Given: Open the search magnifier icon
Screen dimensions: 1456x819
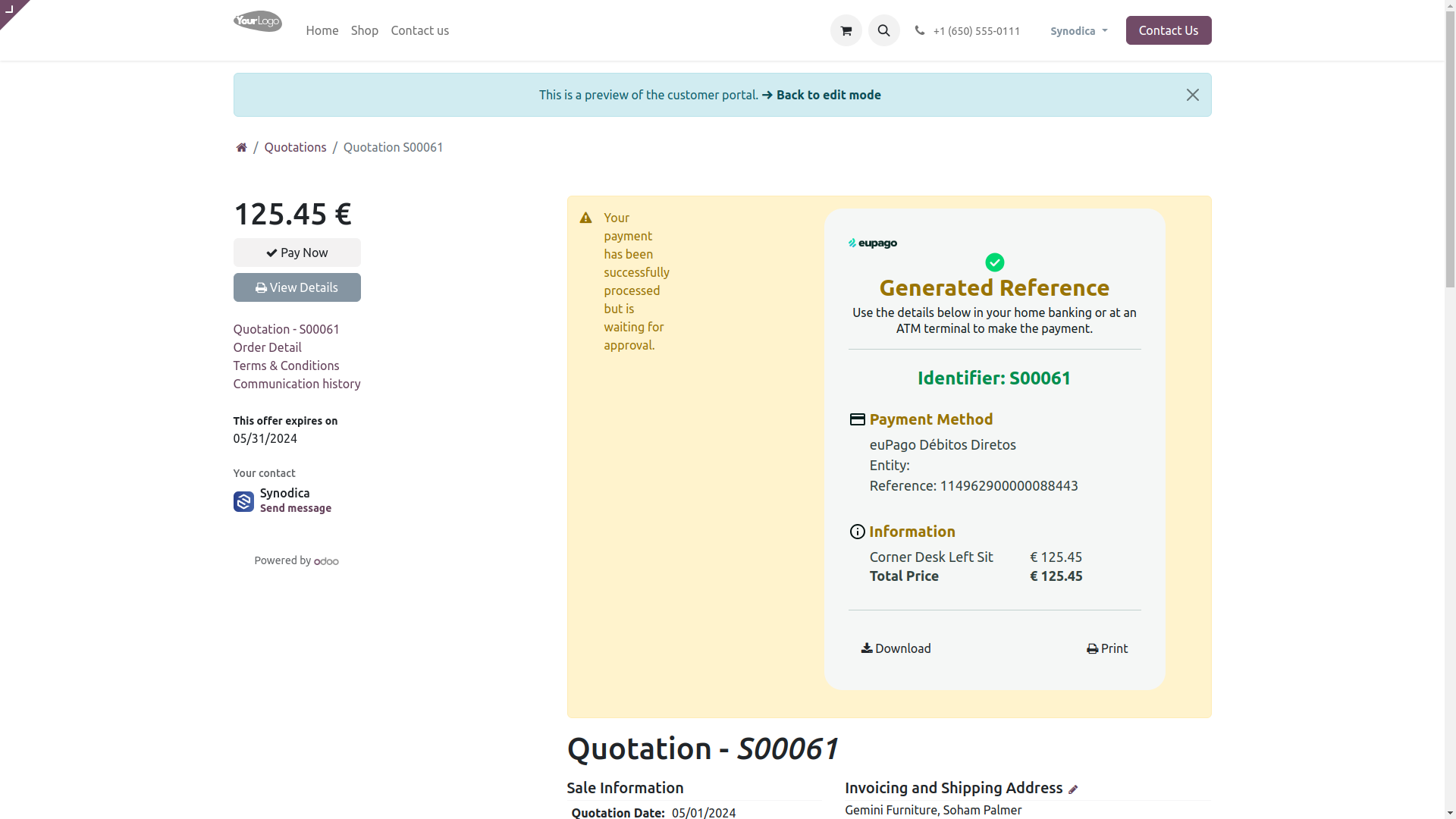Looking at the screenshot, I should click(x=884, y=30).
